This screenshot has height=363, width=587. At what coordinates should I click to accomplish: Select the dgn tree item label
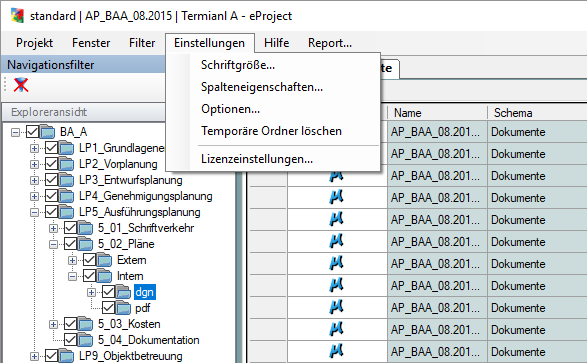(145, 292)
